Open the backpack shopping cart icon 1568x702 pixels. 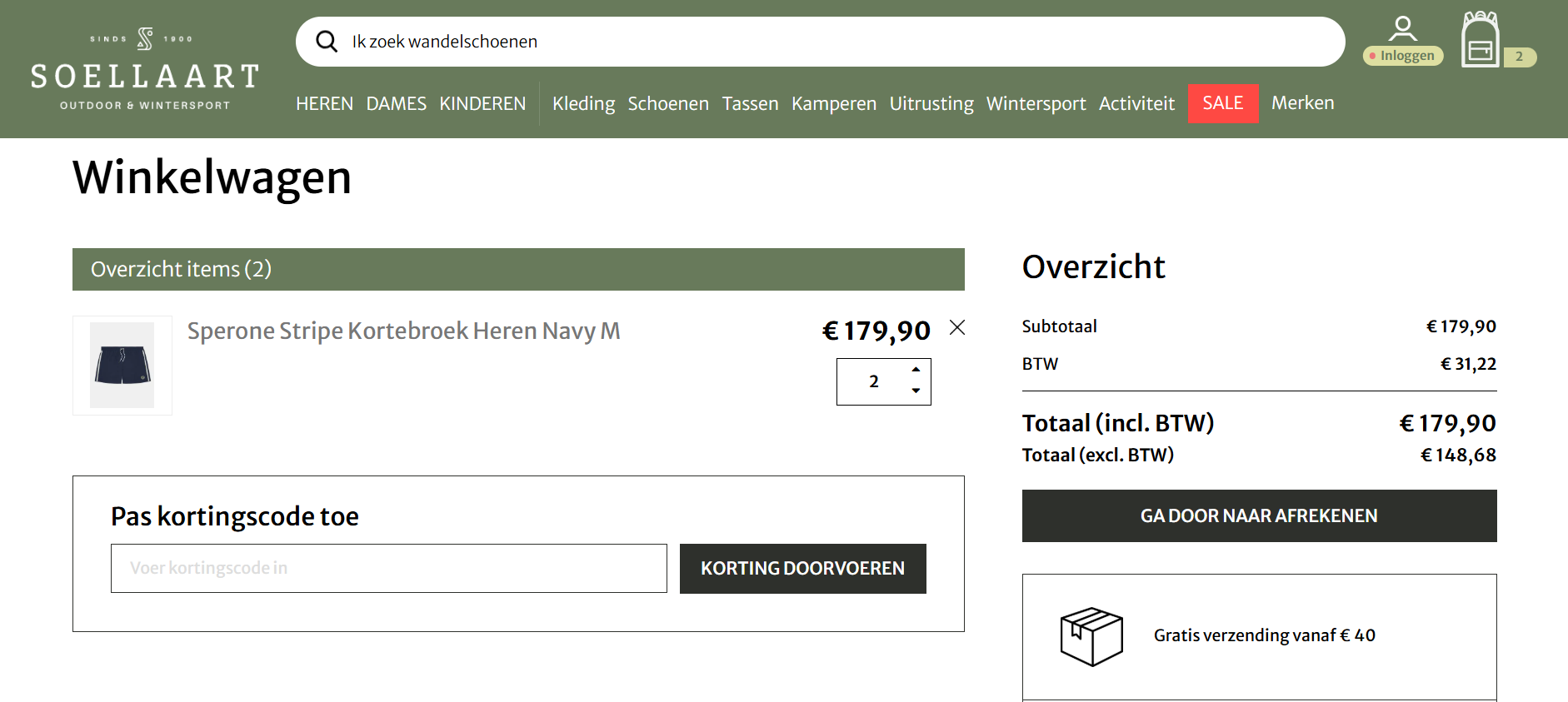point(1481,39)
